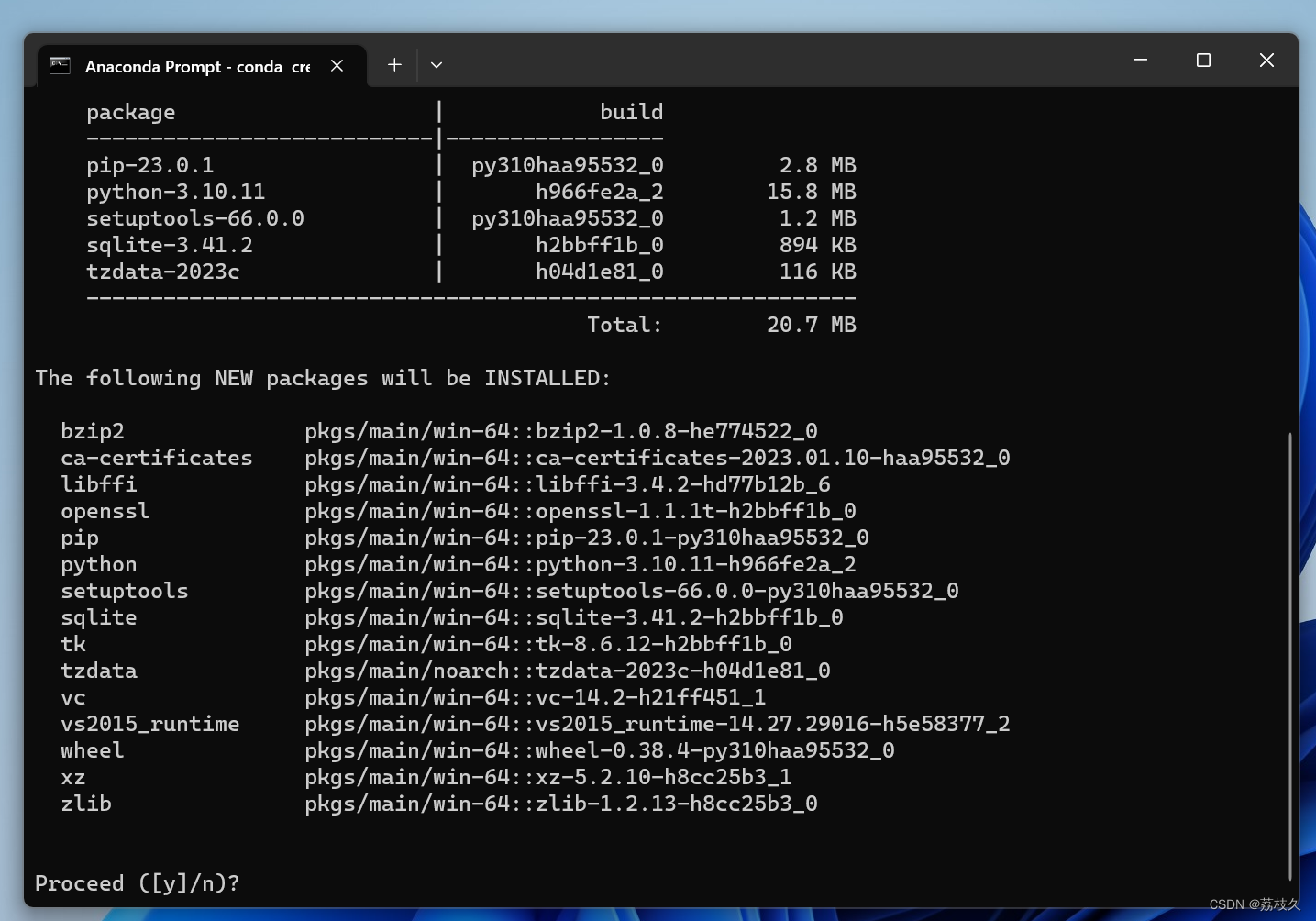Click the Proceed ([y]/n)? prompt line
Screen dimensions: 1316x921
click(x=138, y=883)
